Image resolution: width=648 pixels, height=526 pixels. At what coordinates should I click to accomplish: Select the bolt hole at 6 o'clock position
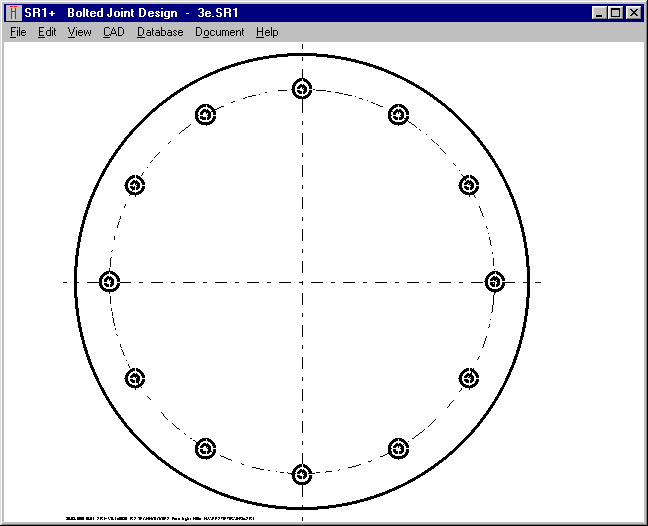pyautogui.click(x=302, y=474)
